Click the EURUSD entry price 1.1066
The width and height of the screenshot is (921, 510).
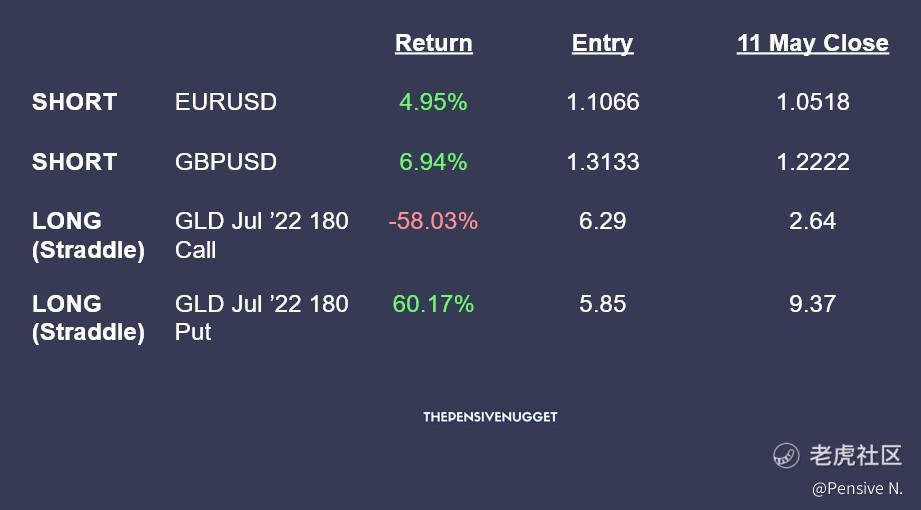pos(603,102)
